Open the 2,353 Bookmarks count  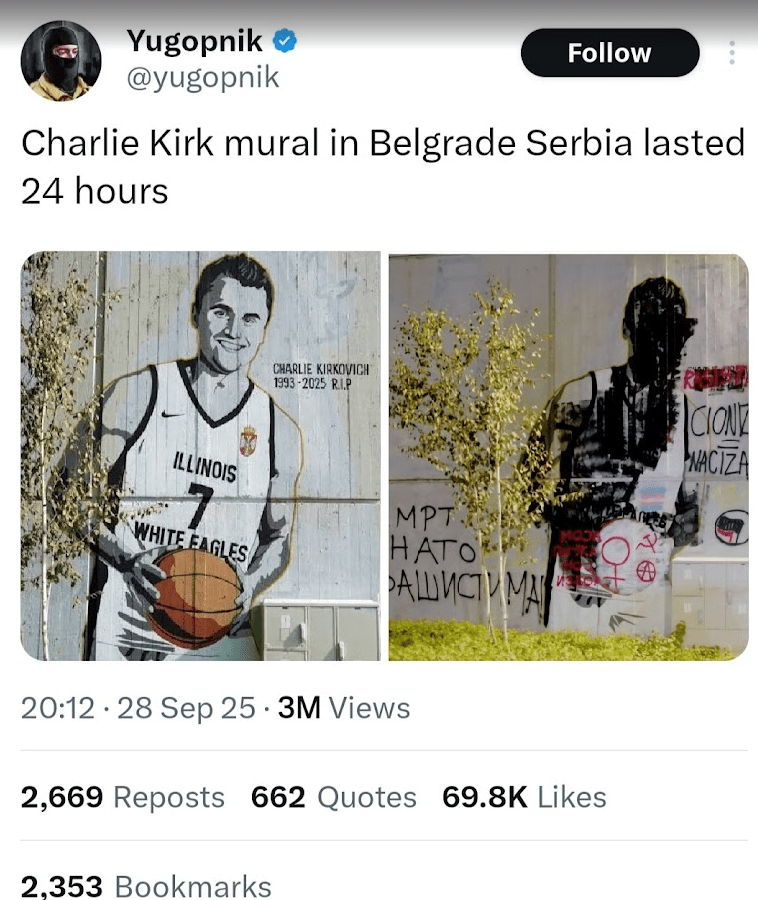[146, 886]
